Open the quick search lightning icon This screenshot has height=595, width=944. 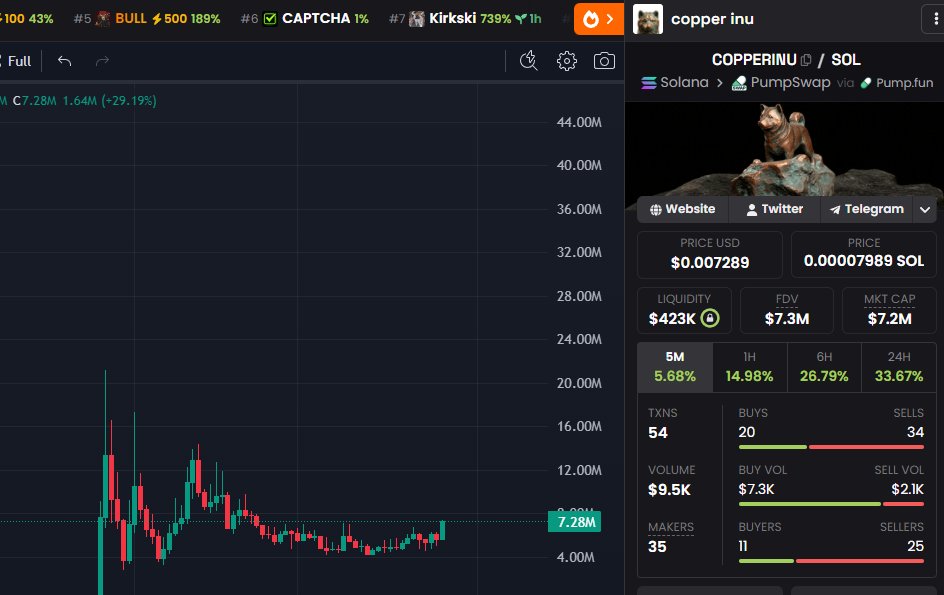point(529,61)
